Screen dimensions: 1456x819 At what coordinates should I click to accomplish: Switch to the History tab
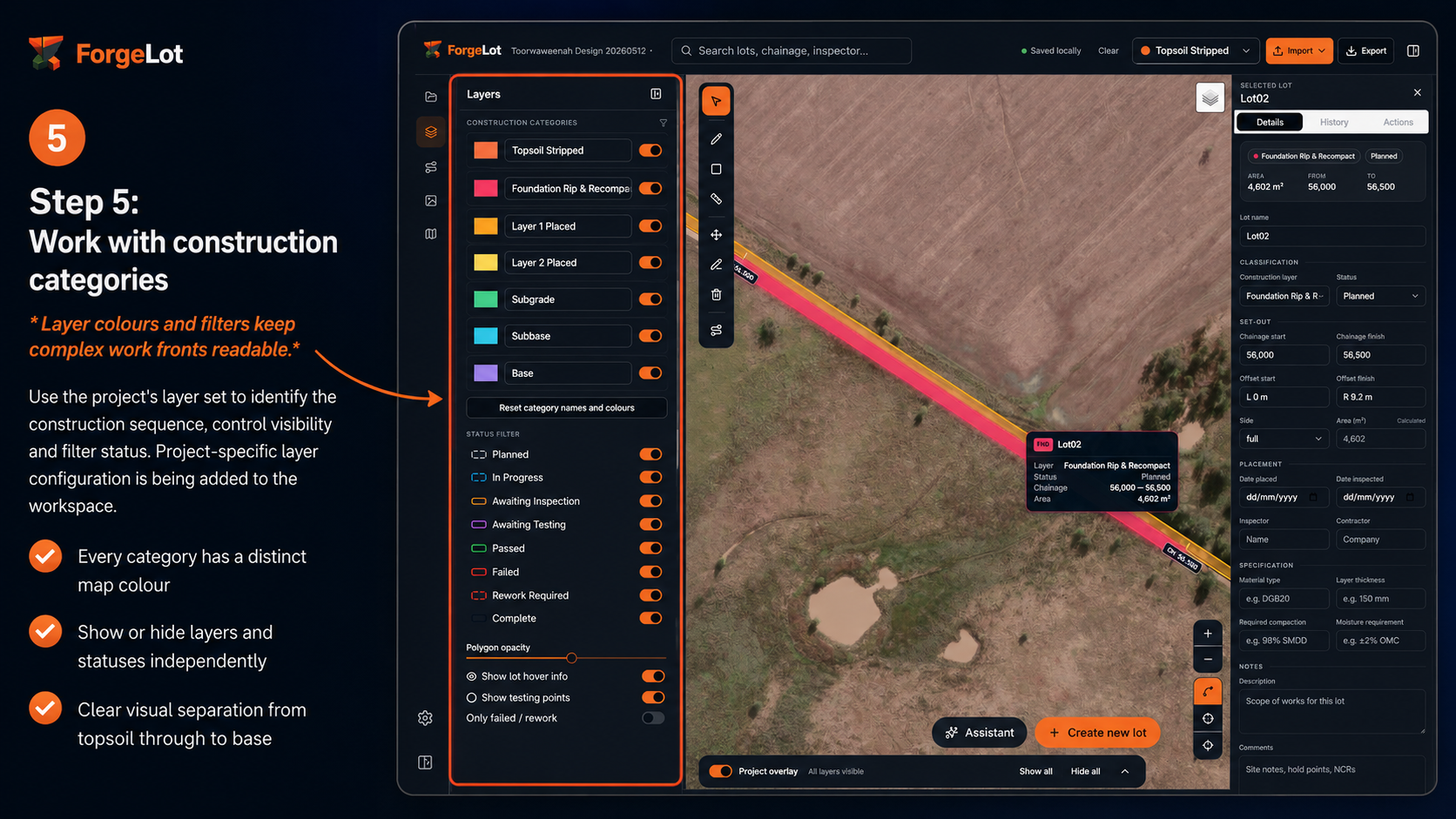(1334, 122)
